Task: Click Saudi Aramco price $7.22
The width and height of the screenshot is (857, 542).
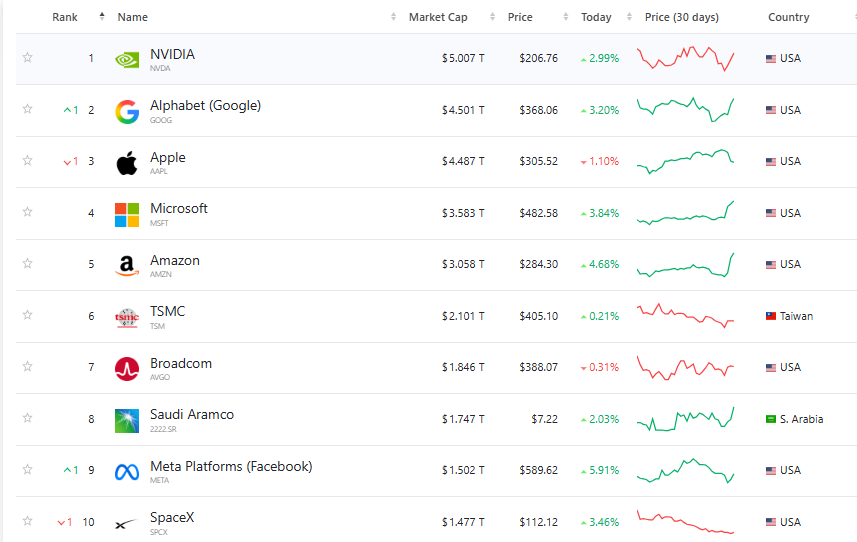Action: click(544, 419)
